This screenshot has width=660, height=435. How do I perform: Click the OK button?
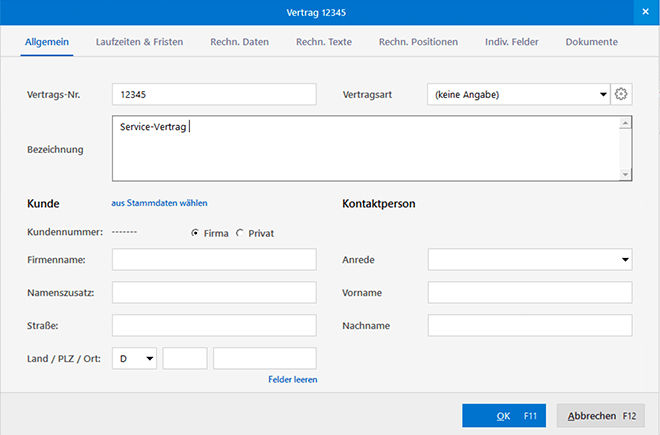coord(505,416)
